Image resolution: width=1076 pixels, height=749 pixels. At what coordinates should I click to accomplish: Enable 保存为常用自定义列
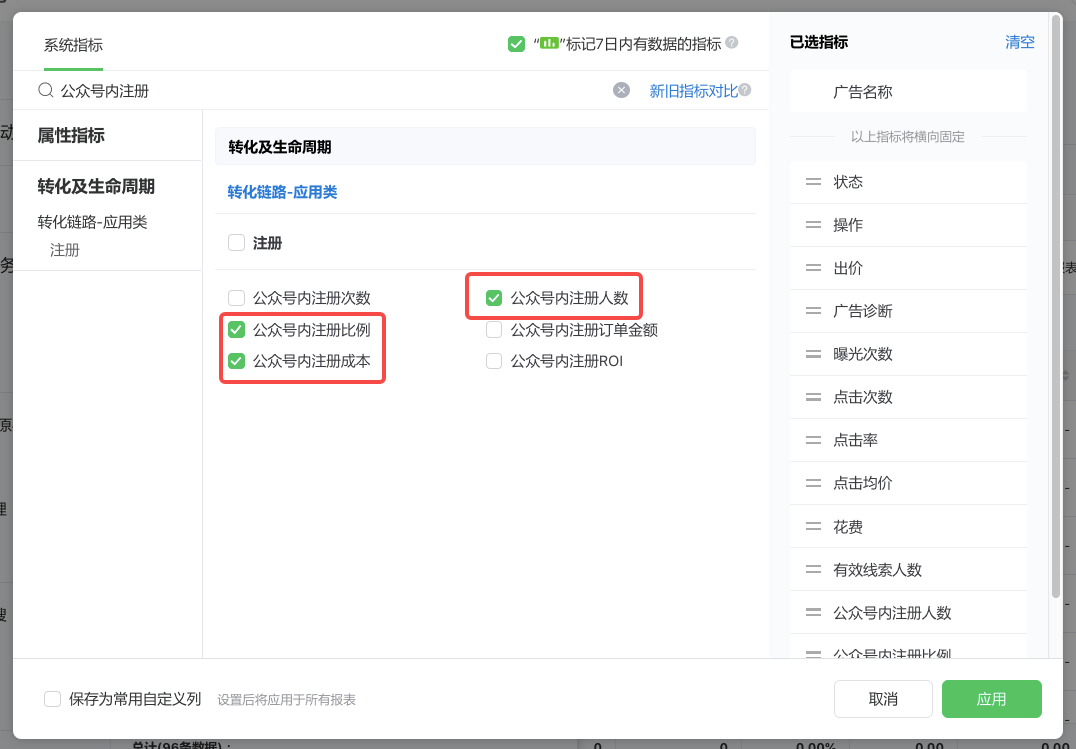tap(52, 698)
